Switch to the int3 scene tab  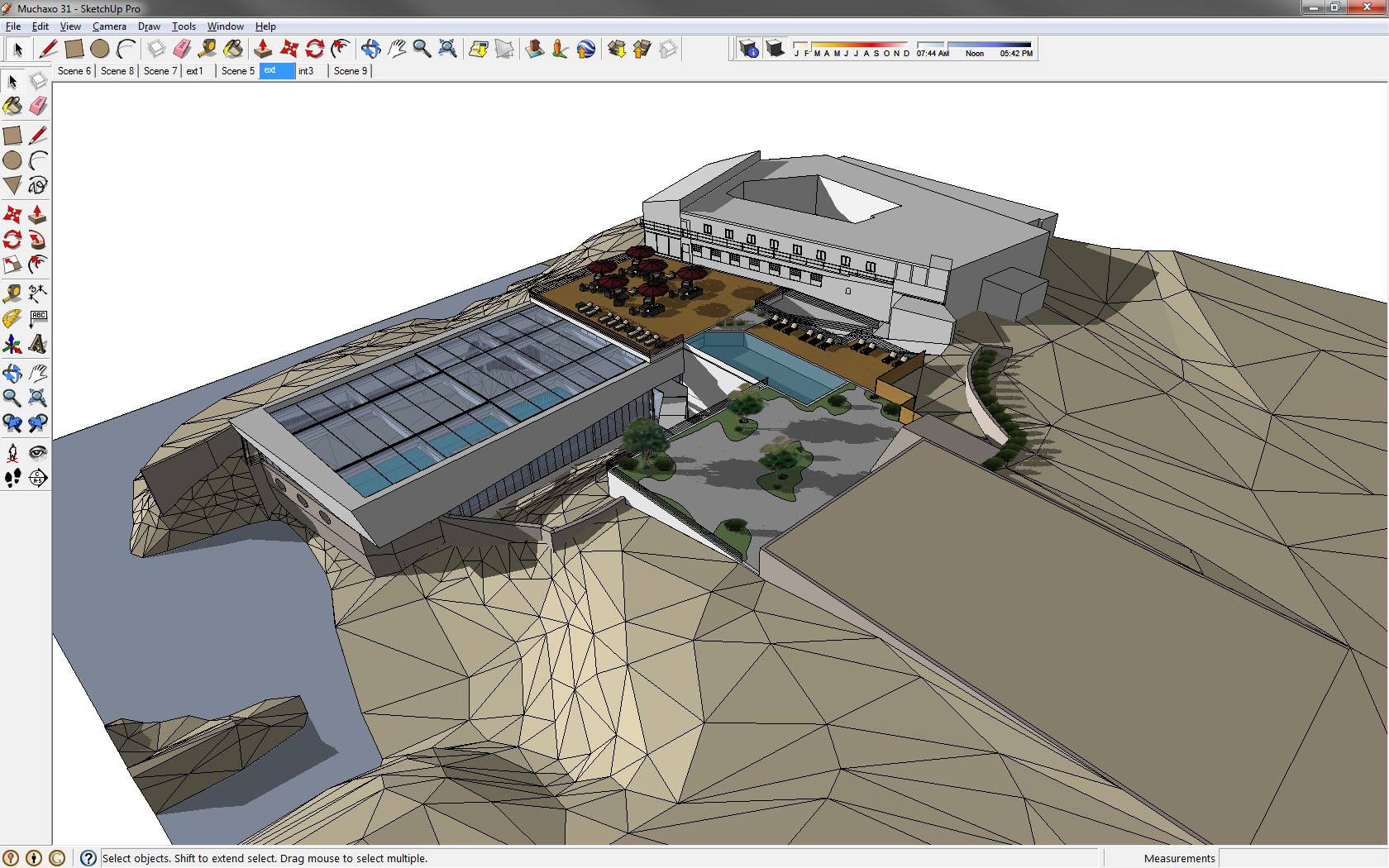pyautogui.click(x=306, y=71)
